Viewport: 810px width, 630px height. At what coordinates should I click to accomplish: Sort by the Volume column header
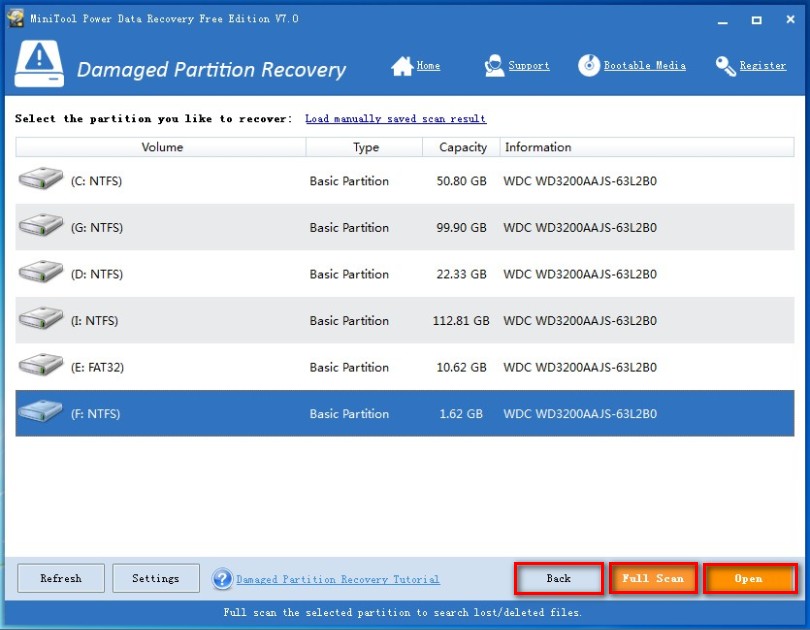point(161,147)
